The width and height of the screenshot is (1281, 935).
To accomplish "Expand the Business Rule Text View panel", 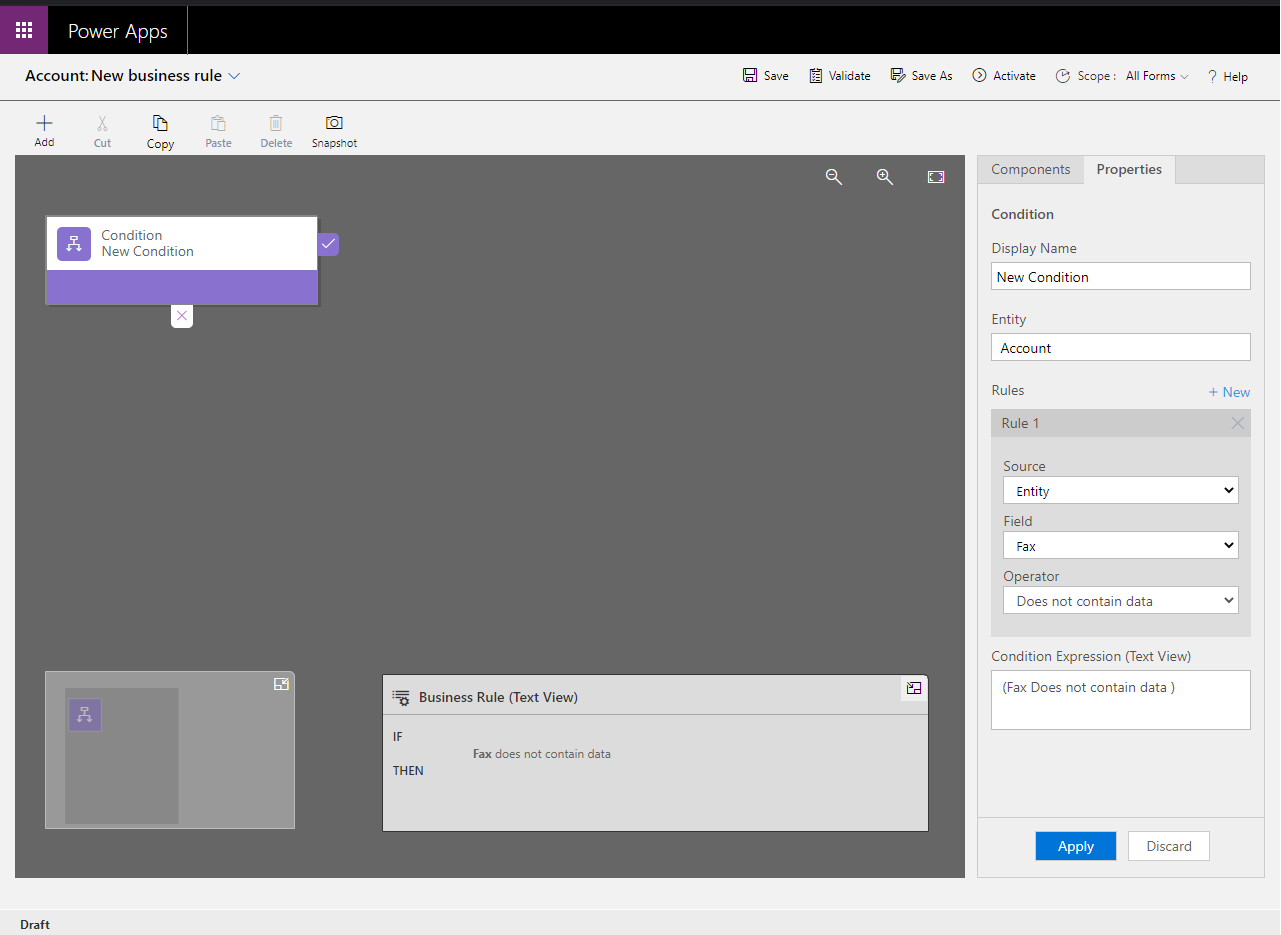I will coord(913,688).
